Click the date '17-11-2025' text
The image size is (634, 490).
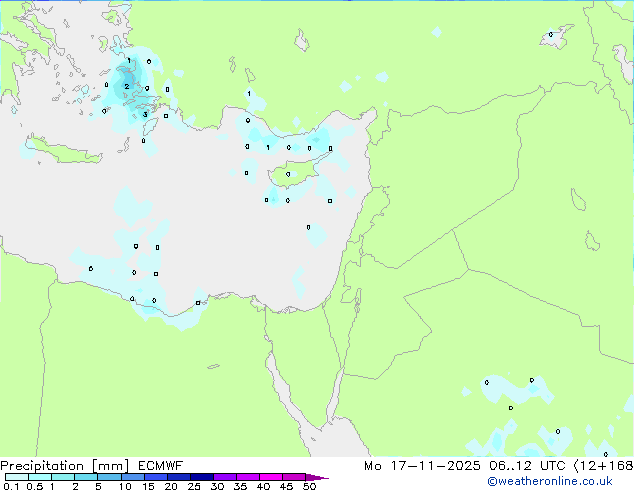point(435,466)
